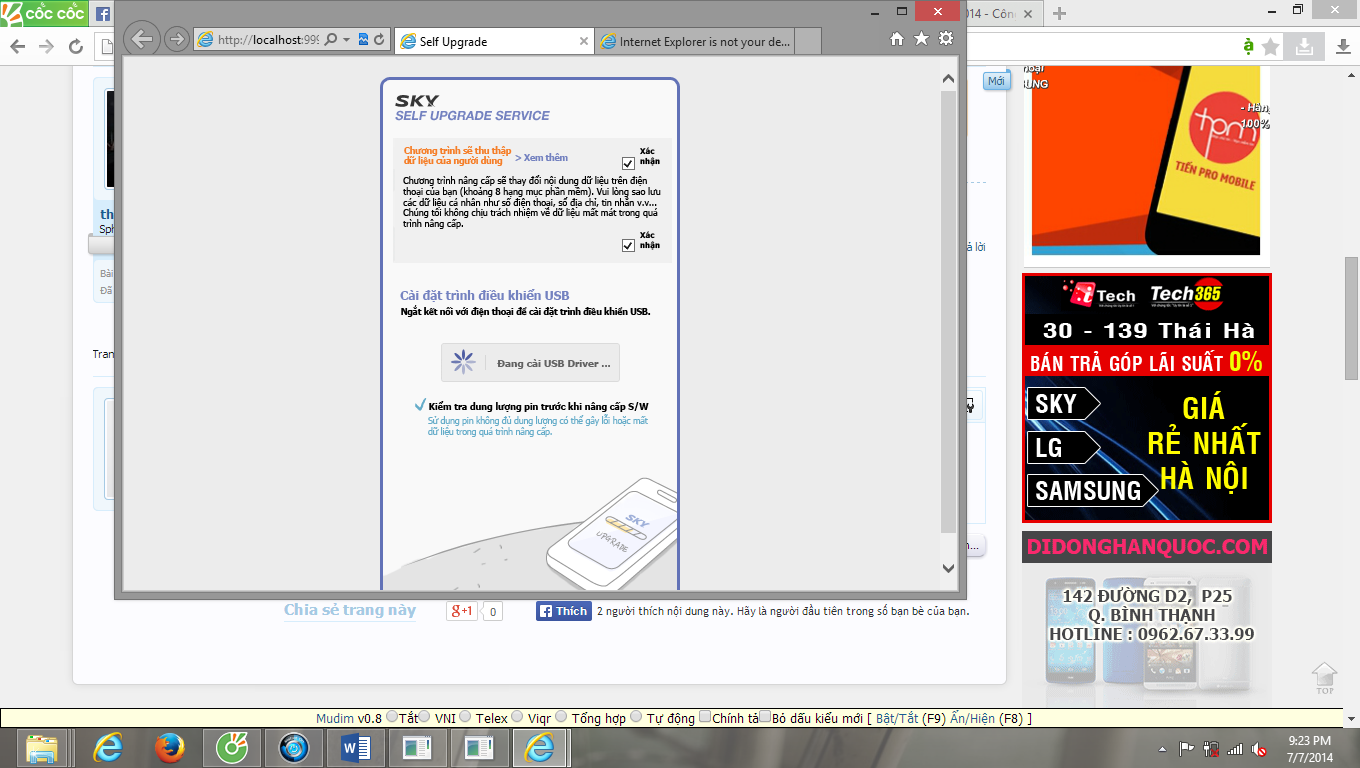Reload page in Cốc Cốc browser

(75, 46)
